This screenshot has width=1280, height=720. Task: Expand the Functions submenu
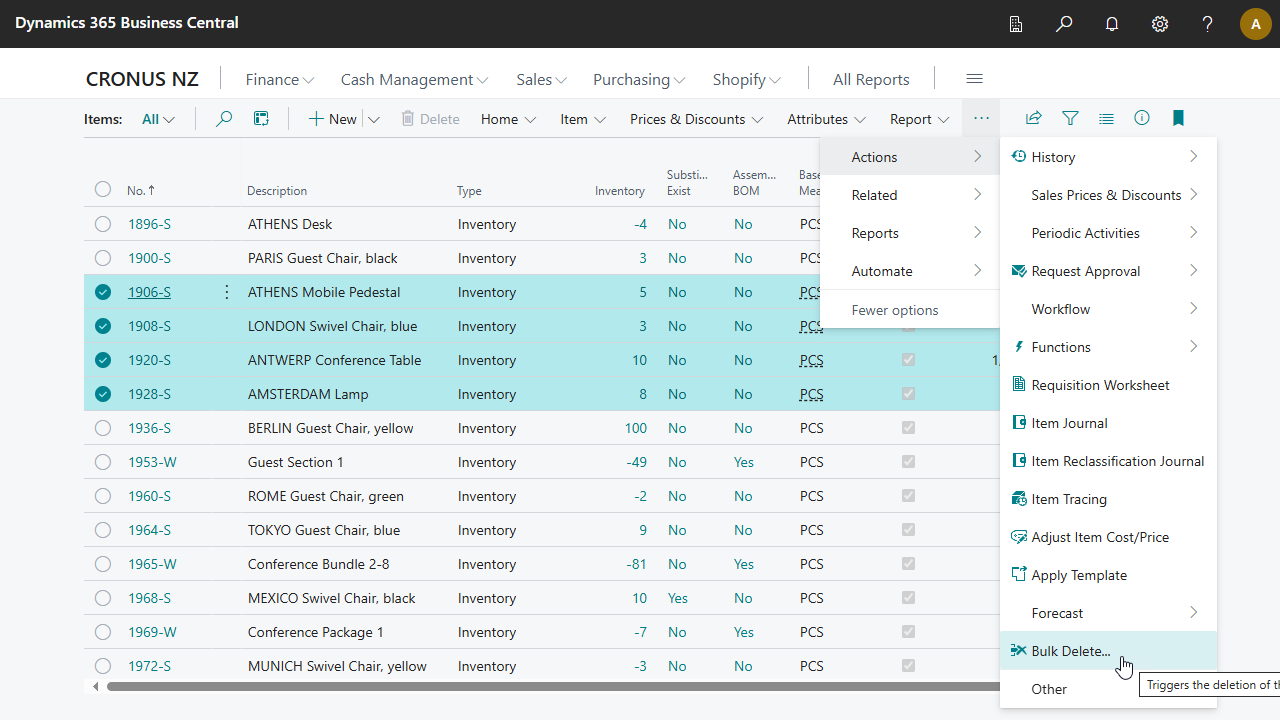point(1108,347)
